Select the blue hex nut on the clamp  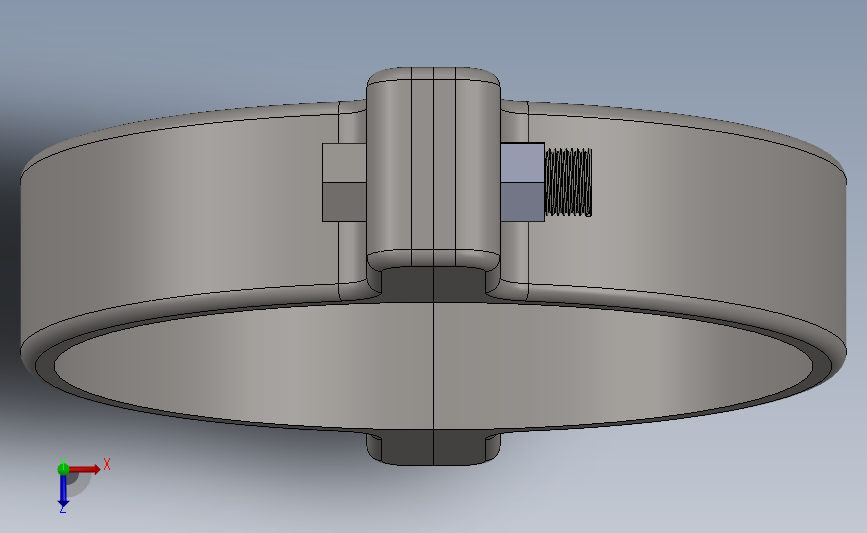click(x=523, y=182)
